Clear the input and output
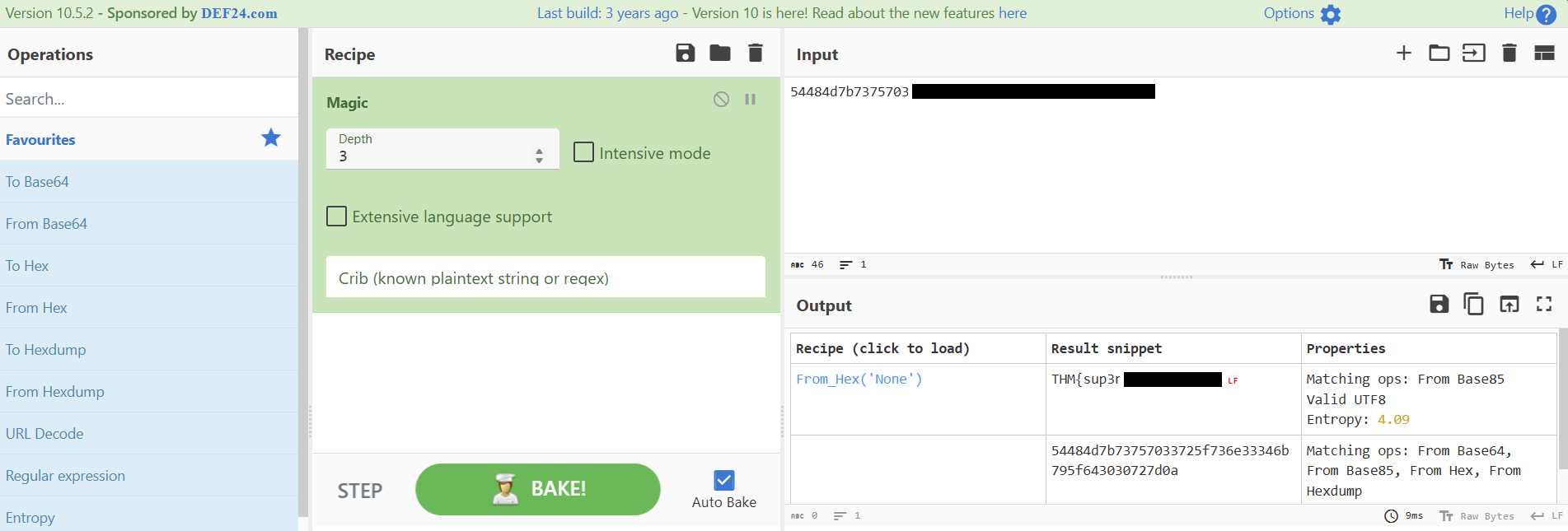Image resolution: width=1568 pixels, height=531 pixels. [x=1509, y=54]
